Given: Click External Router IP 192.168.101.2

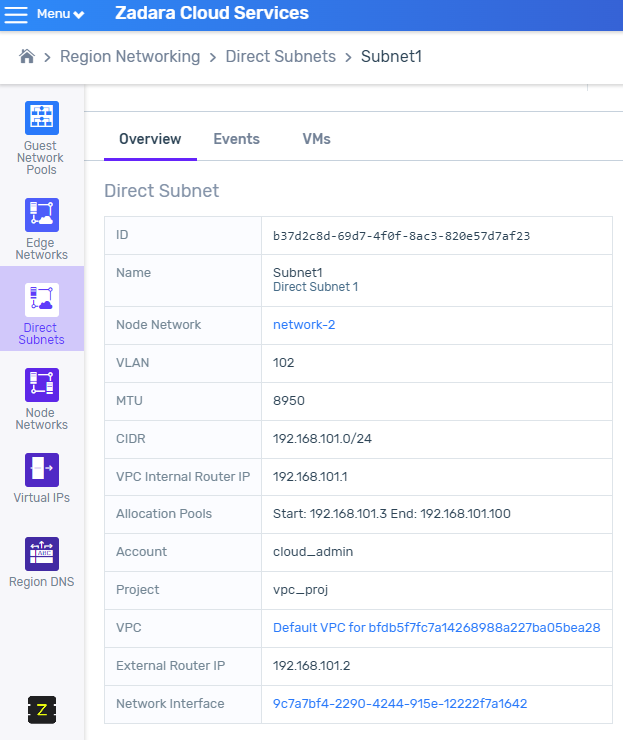Looking at the screenshot, I should (312, 666).
